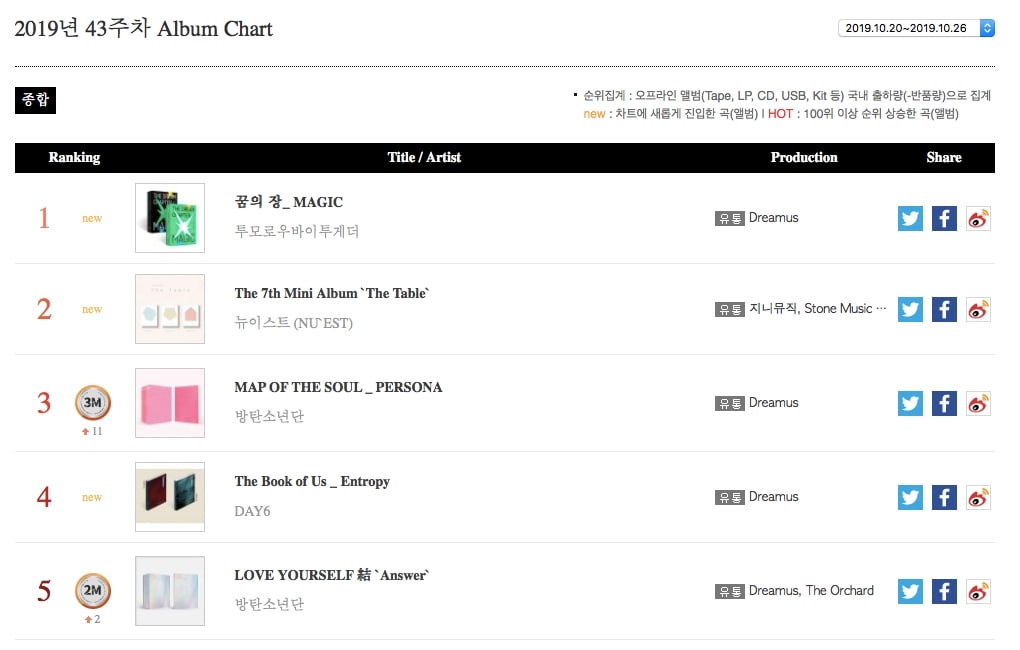The image size is (1020, 650).
Task: Select the 종합 chart tab
Action: point(35,100)
